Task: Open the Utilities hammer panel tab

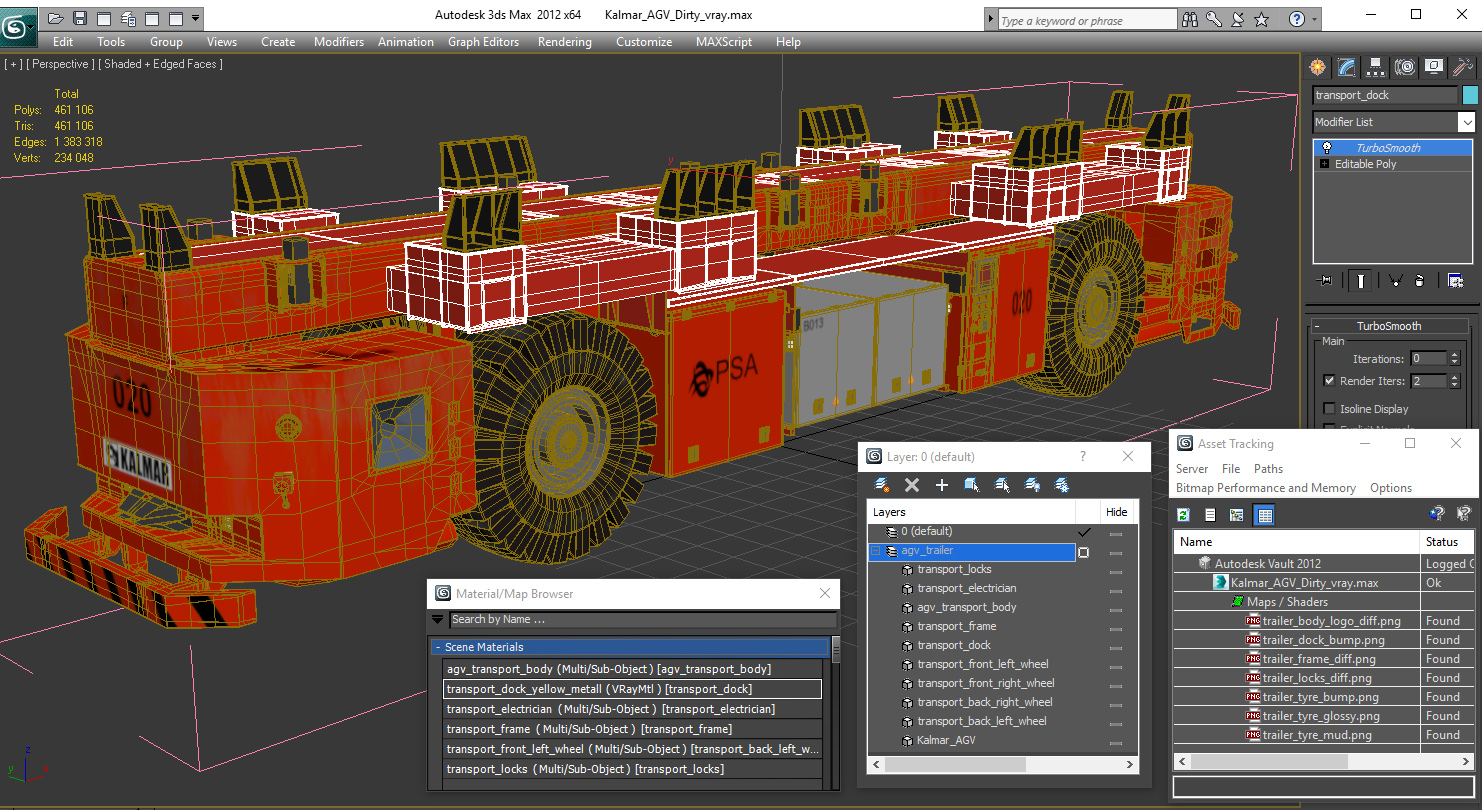Action: pyautogui.click(x=1463, y=67)
